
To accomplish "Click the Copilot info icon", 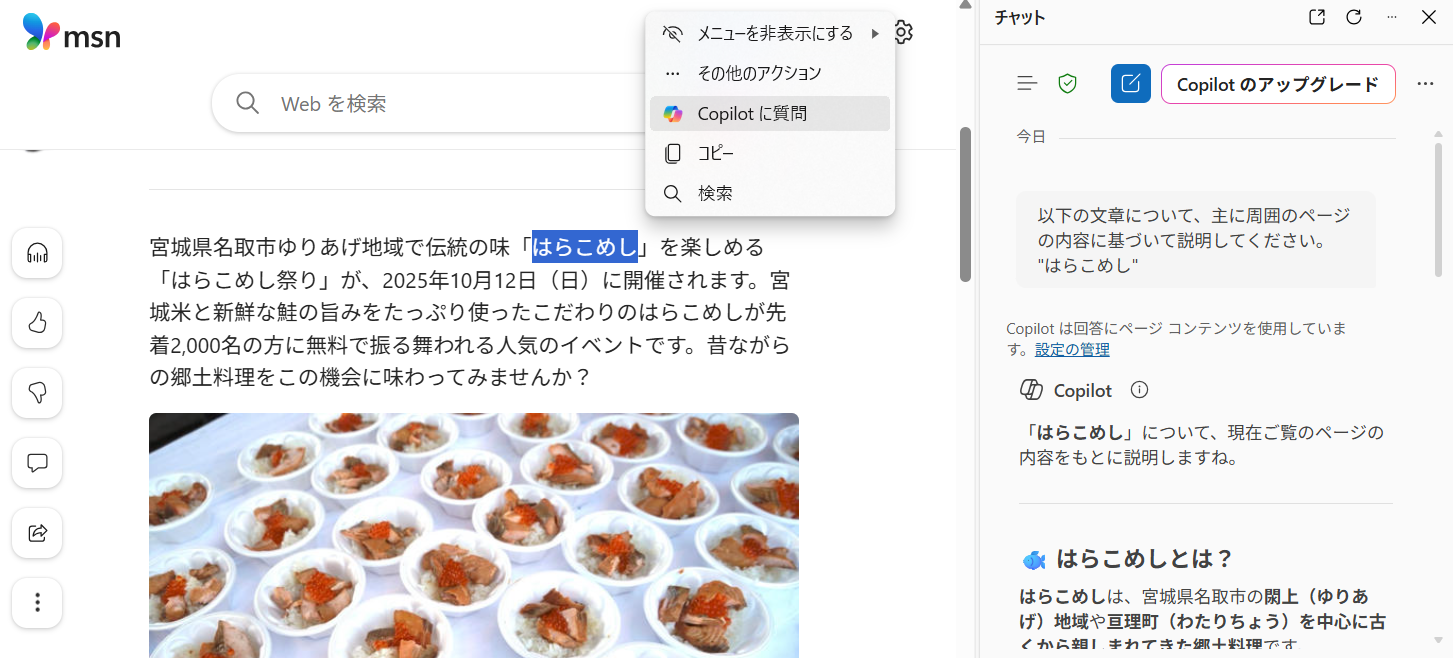I will tap(1139, 390).
